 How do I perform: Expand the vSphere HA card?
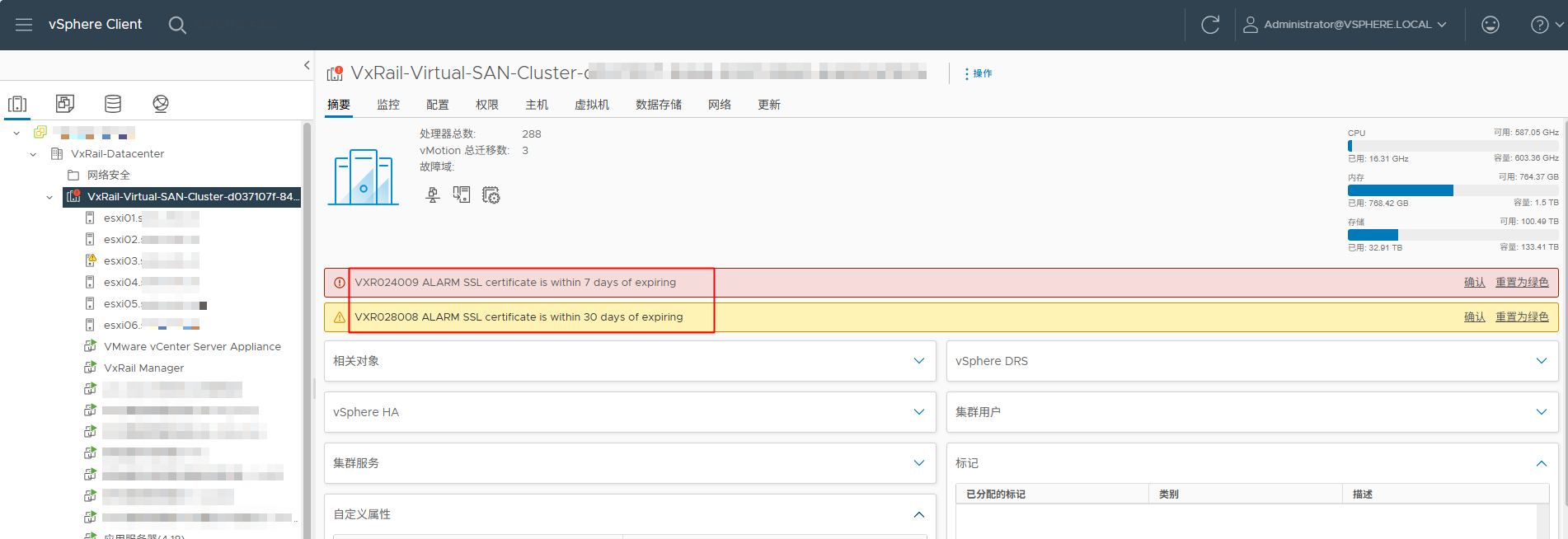[919, 412]
